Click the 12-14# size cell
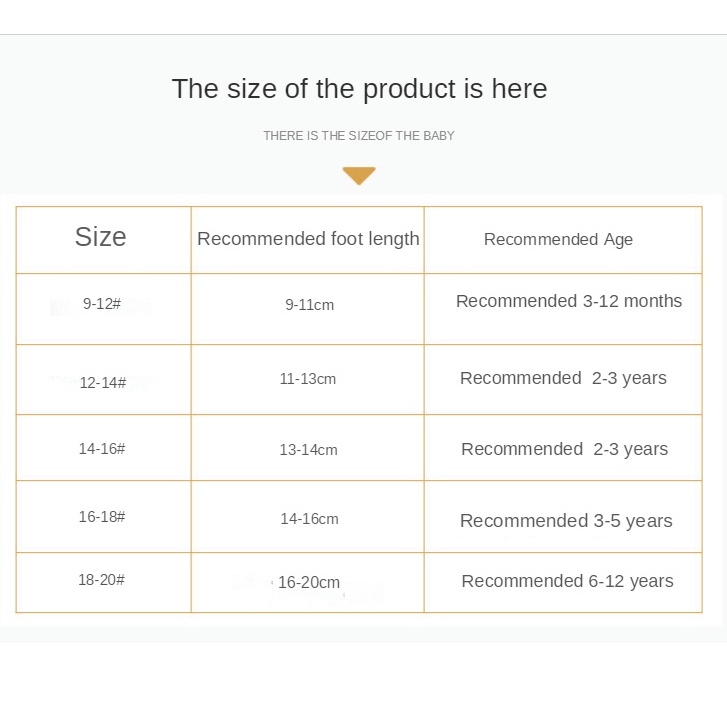The width and height of the screenshot is (727, 727). click(103, 382)
